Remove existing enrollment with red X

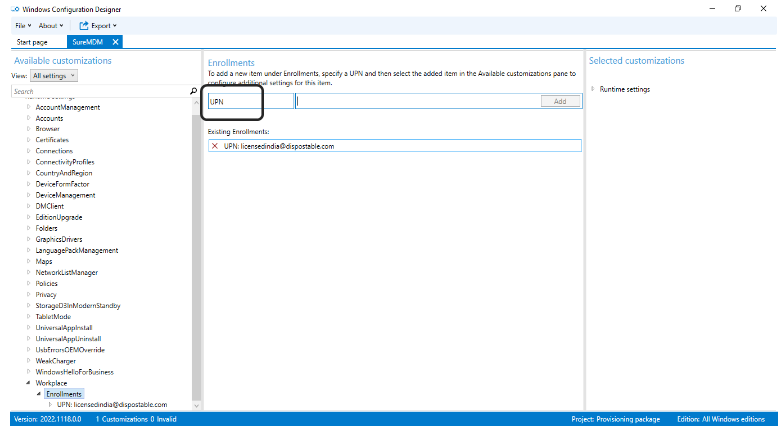coord(215,146)
